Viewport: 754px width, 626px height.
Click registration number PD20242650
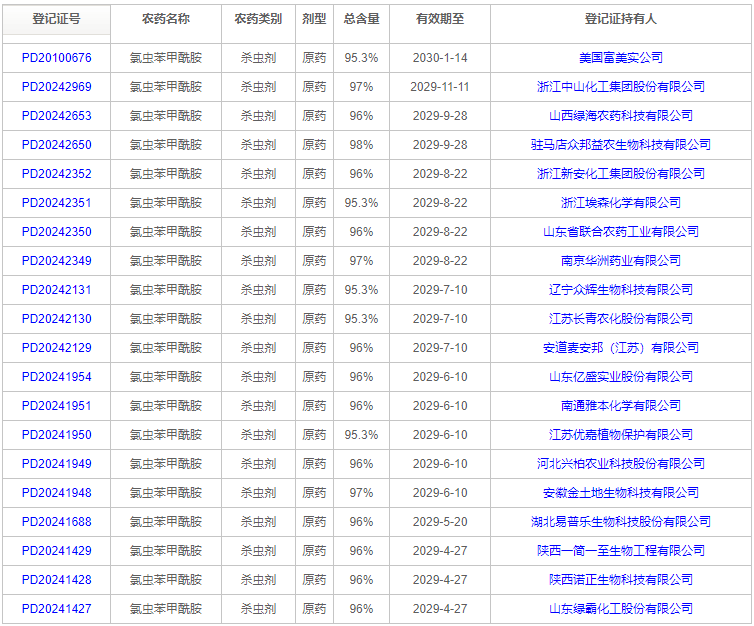[x=57, y=145]
